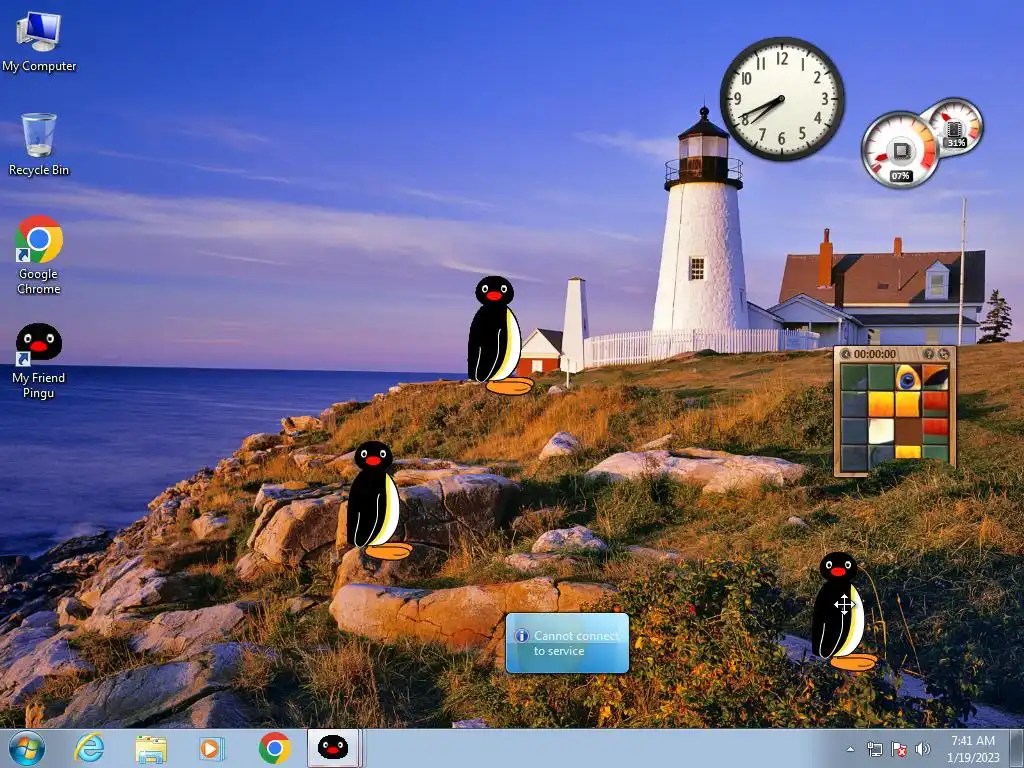Open the network status tray icon

tap(874, 749)
